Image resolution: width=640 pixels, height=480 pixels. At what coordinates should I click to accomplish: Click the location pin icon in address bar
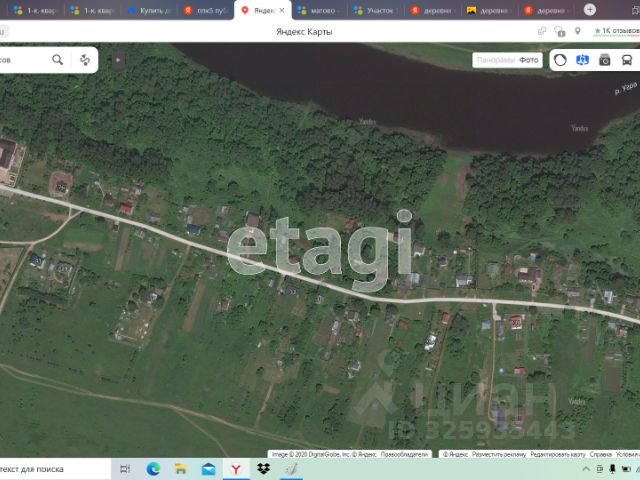(x=578, y=31)
